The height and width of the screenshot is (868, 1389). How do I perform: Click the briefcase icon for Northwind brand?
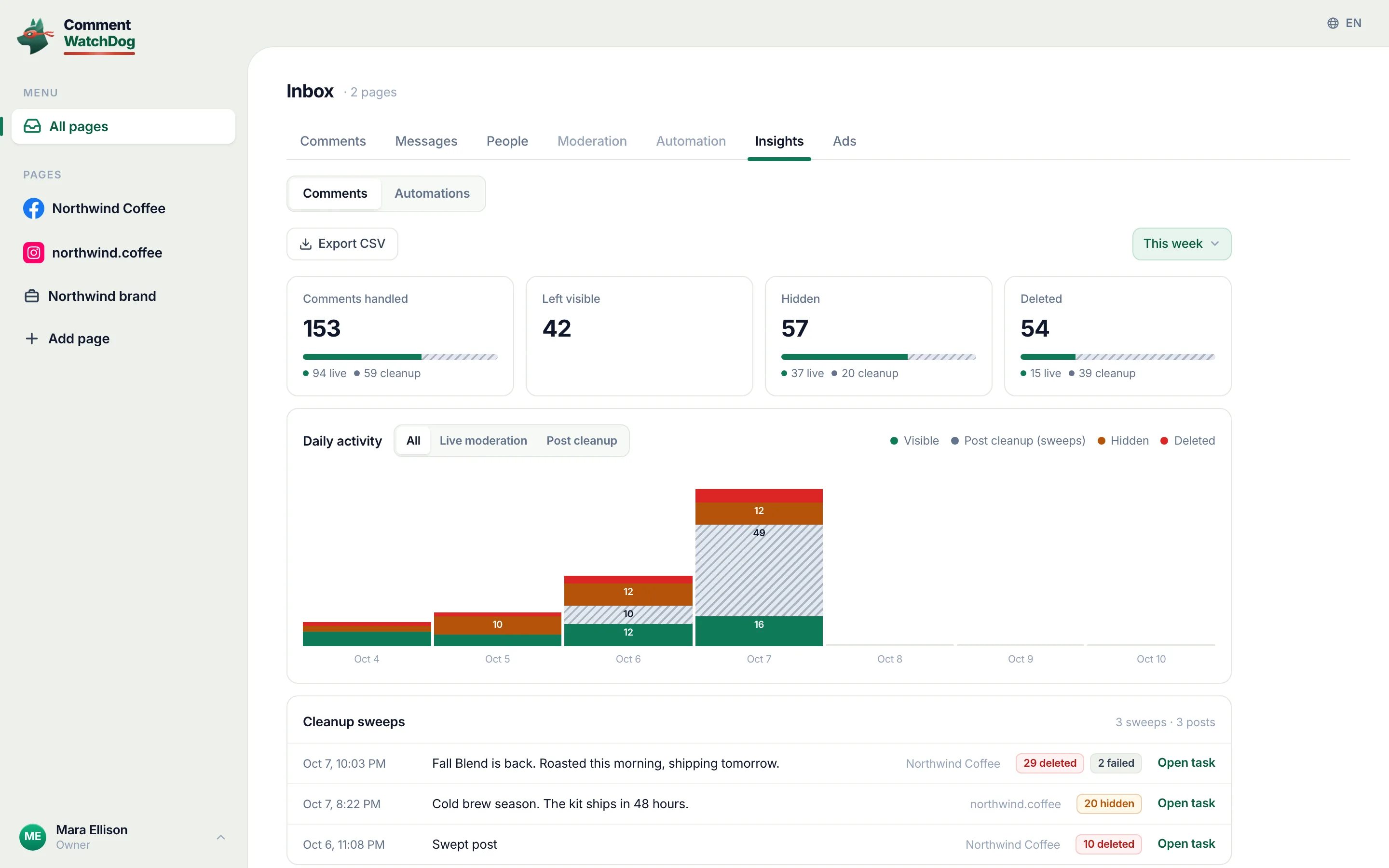click(x=31, y=296)
